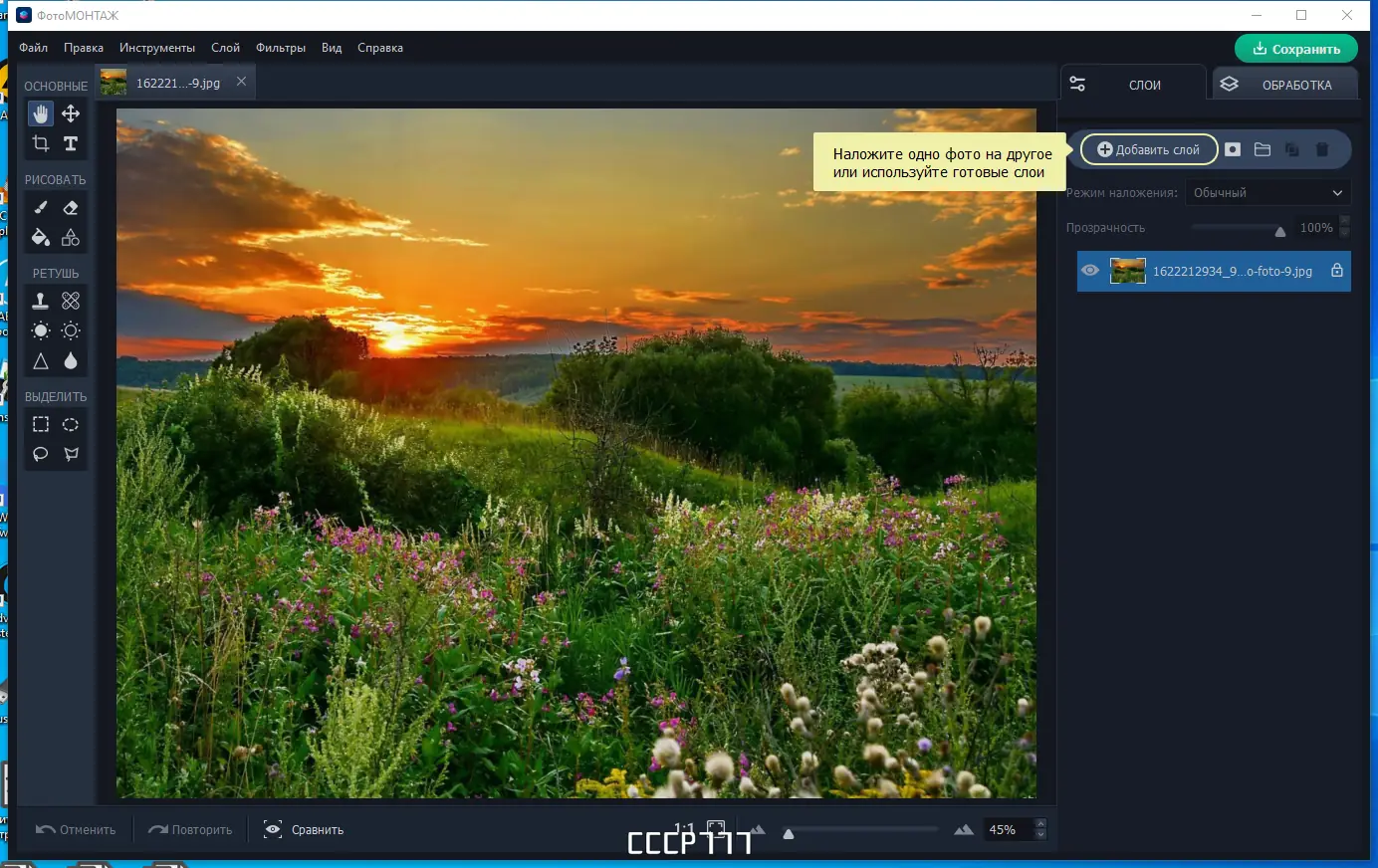The height and width of the screenshot is (868, 1378).
Task: Increase zoom percentage with the up stepper
Action: tap(1040, 823)
